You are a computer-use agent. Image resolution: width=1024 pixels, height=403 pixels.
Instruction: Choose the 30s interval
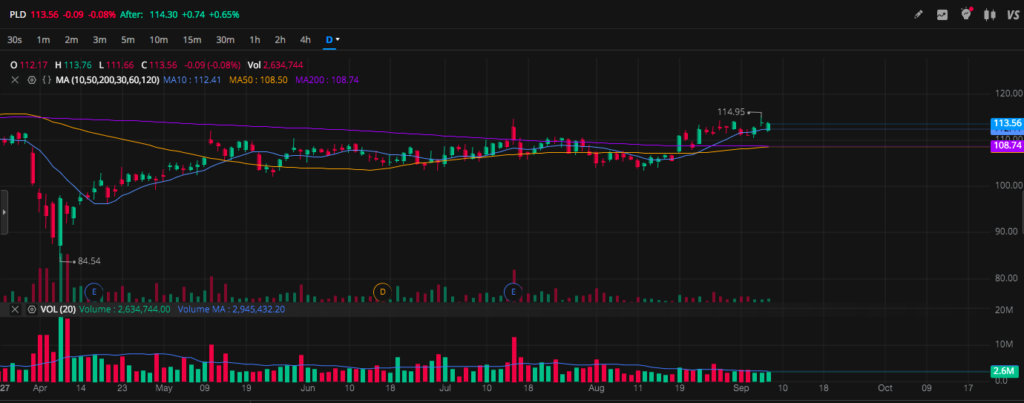(x=14, y=39)
